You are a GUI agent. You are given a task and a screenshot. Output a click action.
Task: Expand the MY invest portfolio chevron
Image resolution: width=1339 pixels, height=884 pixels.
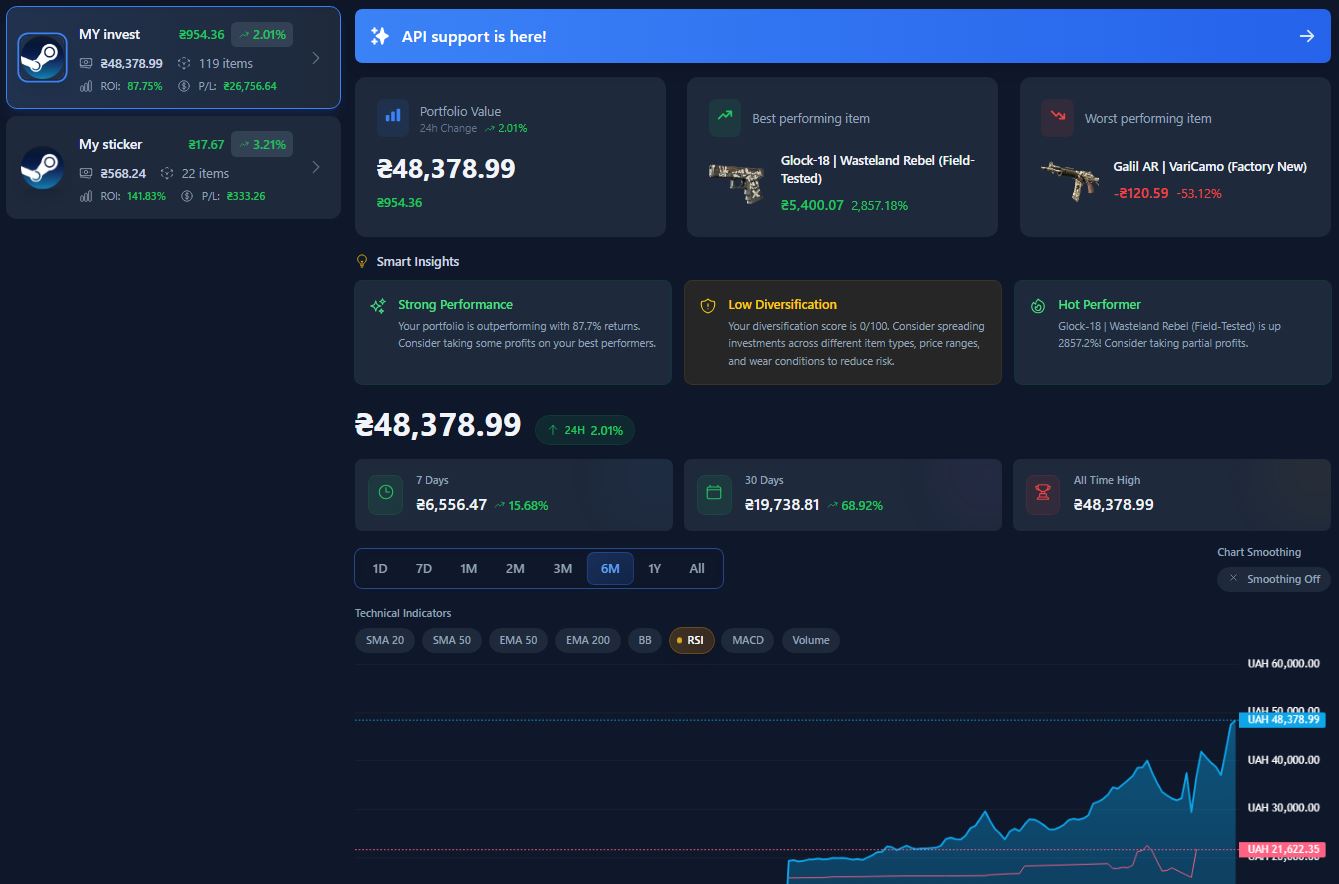316,58
